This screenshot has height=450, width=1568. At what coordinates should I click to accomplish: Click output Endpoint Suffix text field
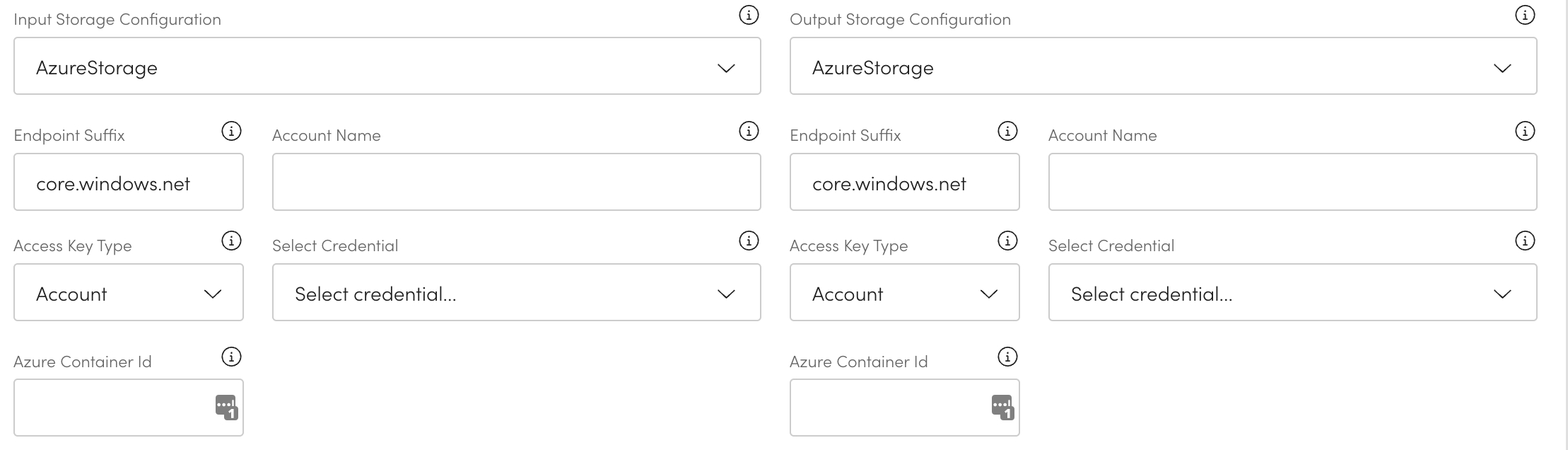click(x=904, y=183)
